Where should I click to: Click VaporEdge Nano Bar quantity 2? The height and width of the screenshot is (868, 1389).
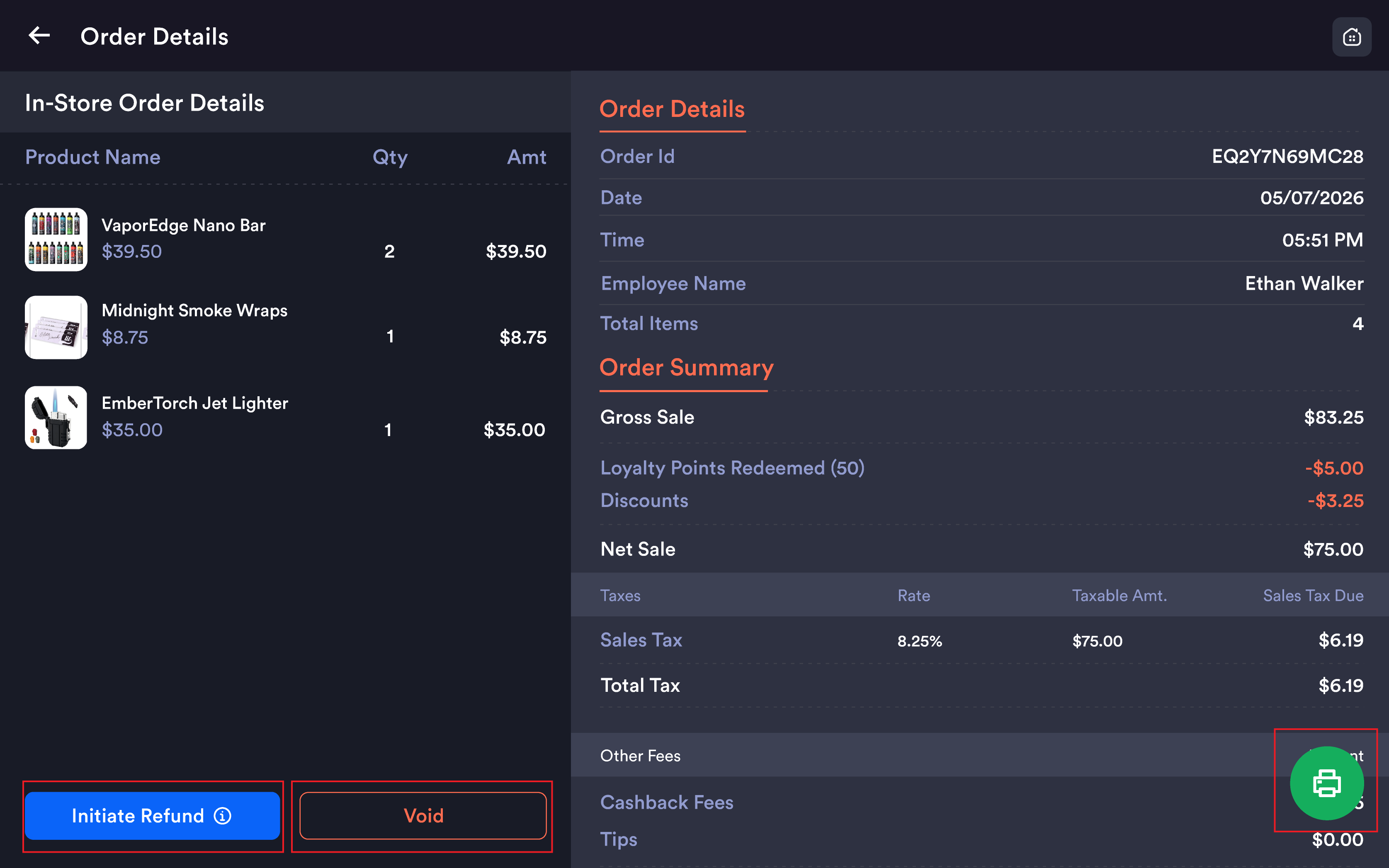[x=389, y=252]
